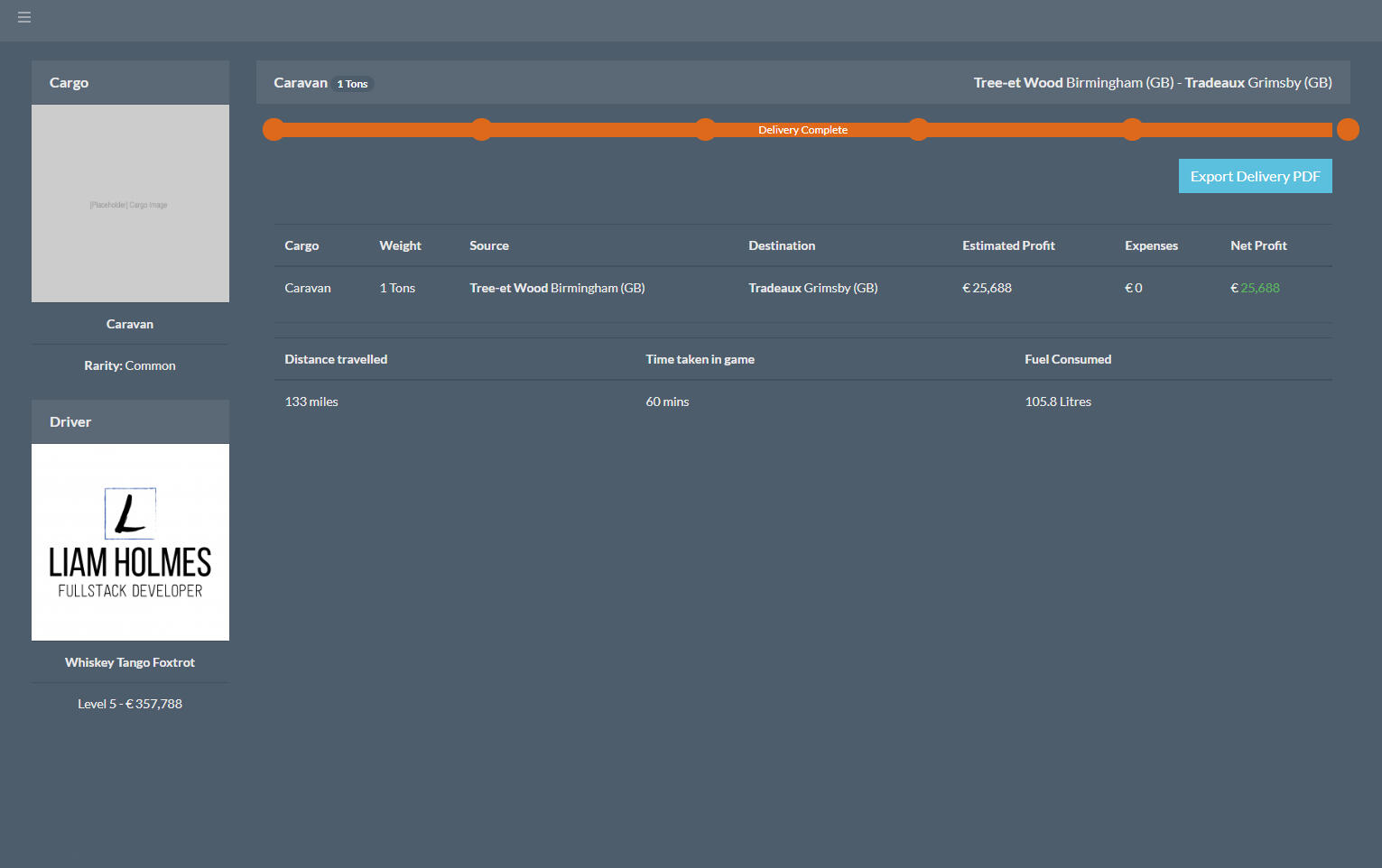Screen dimensions: 1382x868
Task: Click the final progress dot at bar end
Action: (1347, 130)
